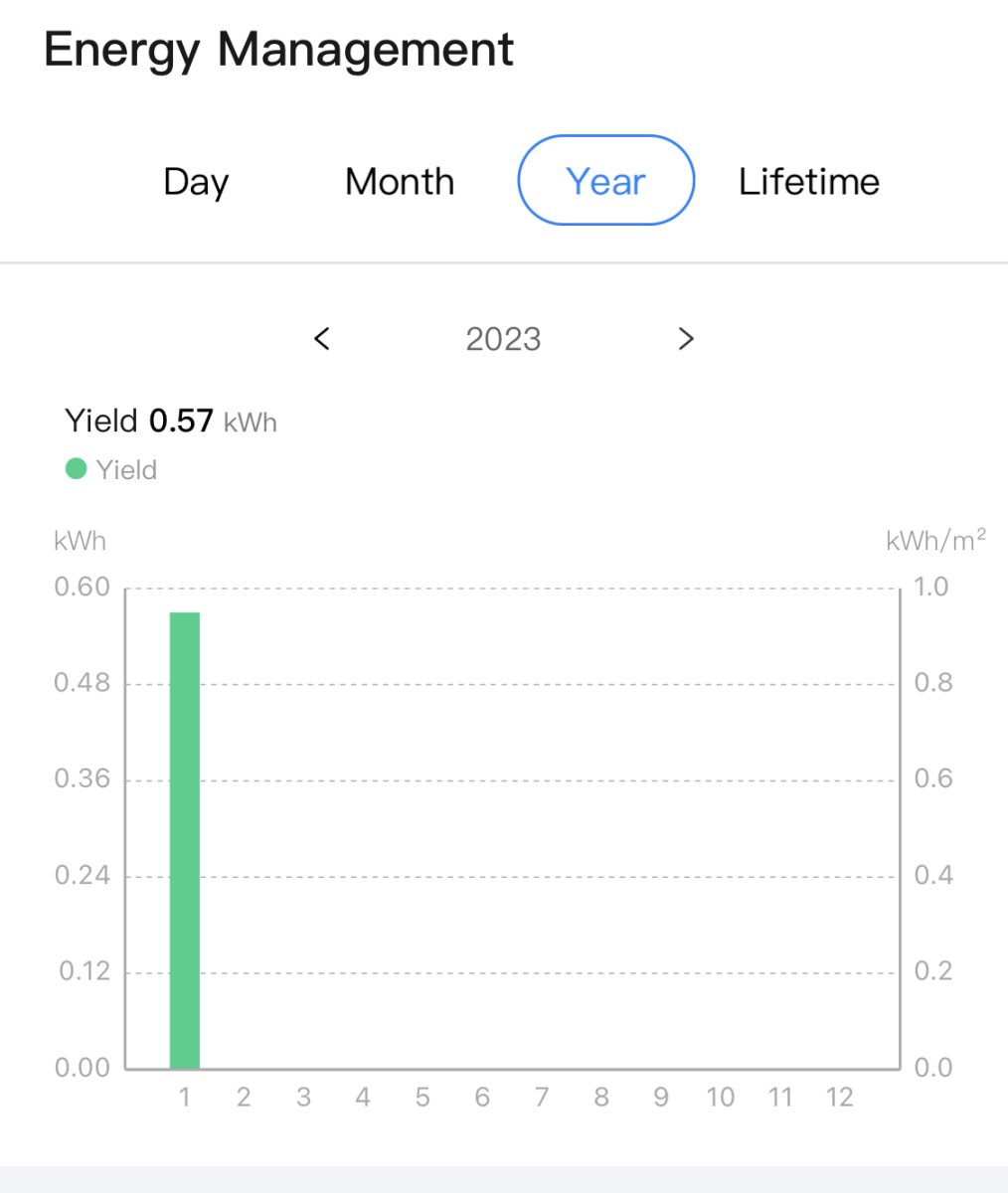Viewport: 1008px width, 1193px height.
Task: Open the Lifetime tab
Action: (809, 182)
